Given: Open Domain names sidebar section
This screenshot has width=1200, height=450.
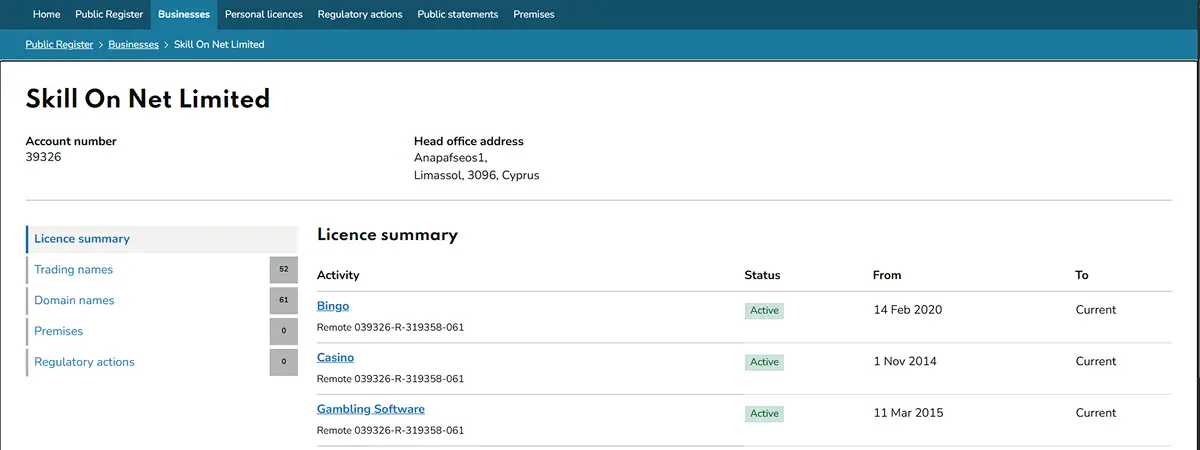Looking at the screenshot, I should pos(74,300).
